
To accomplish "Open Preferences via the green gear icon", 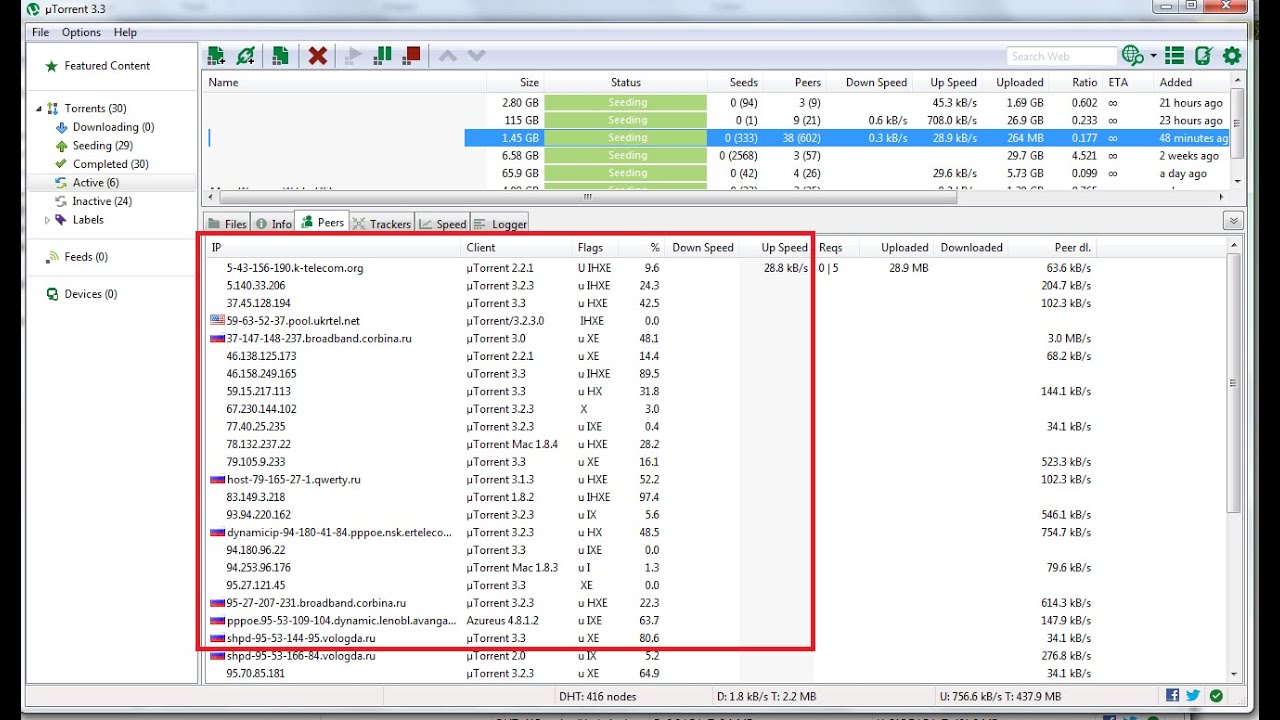I will click(1232, 56).
